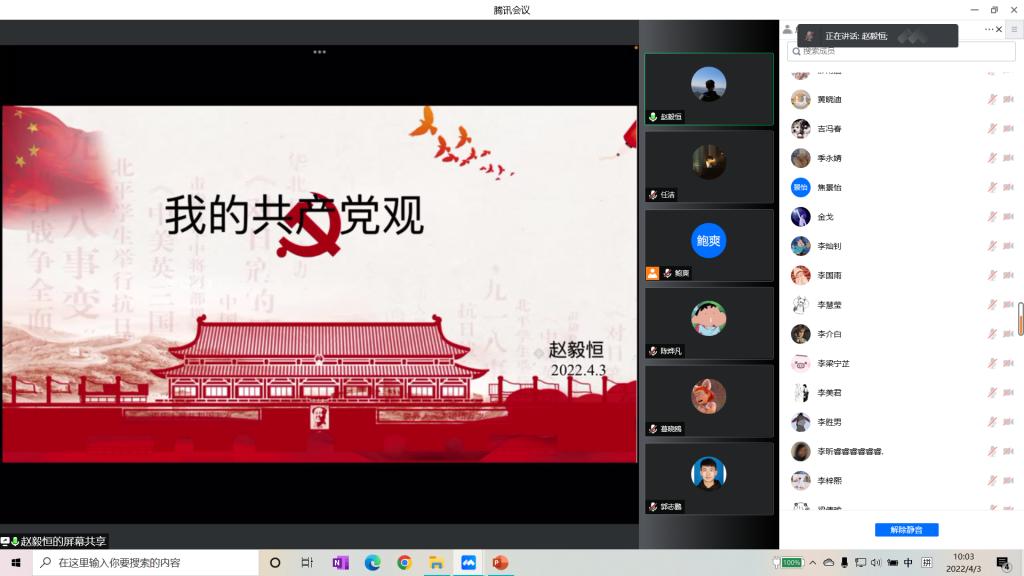Select 赵毅恒's video tile

coord(709,89)
